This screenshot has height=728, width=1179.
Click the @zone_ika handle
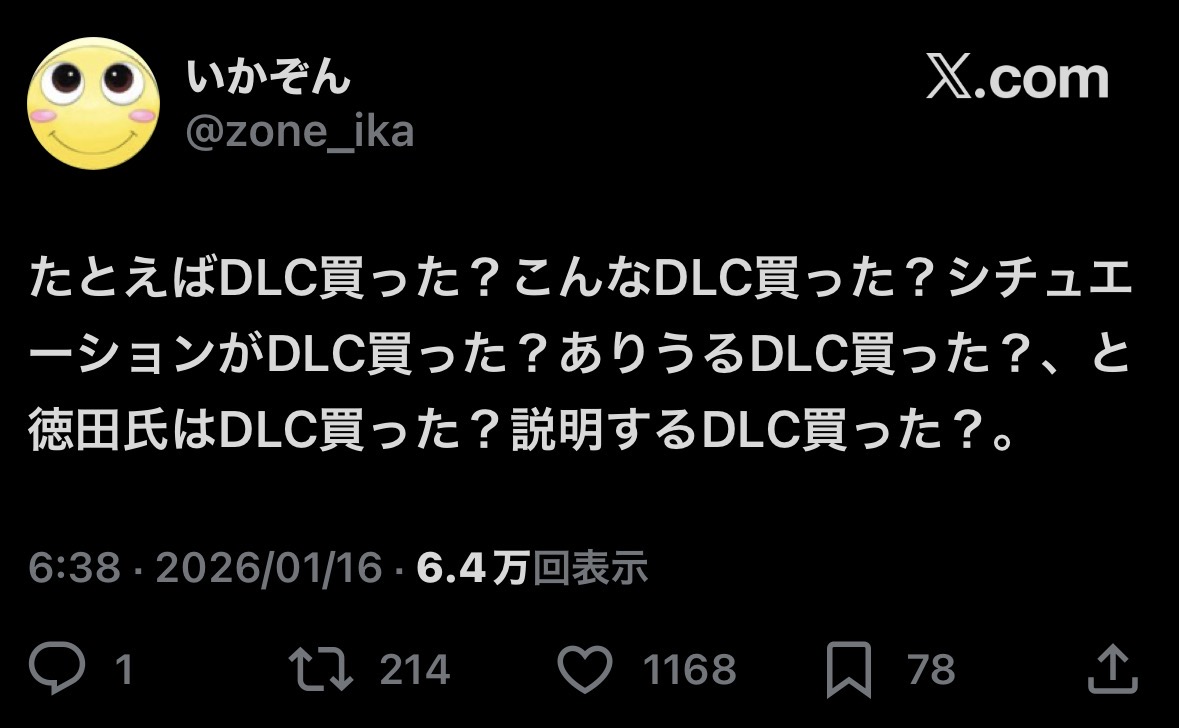[x=300, y=132]
